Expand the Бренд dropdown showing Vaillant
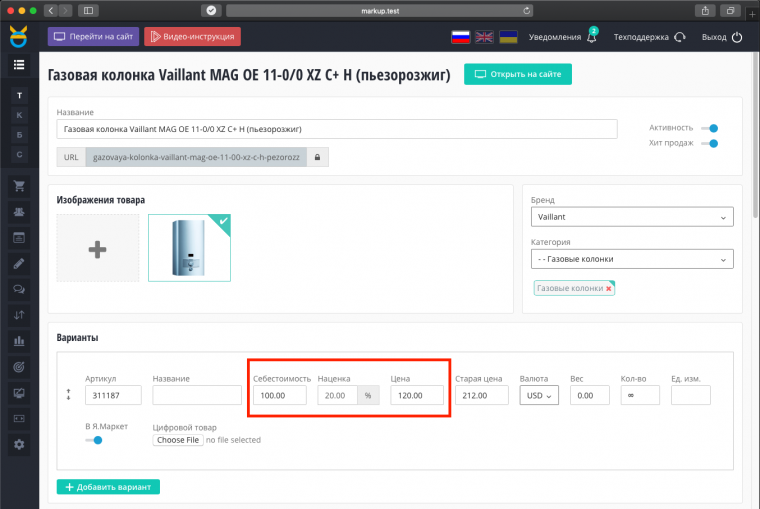 (631, 218)
